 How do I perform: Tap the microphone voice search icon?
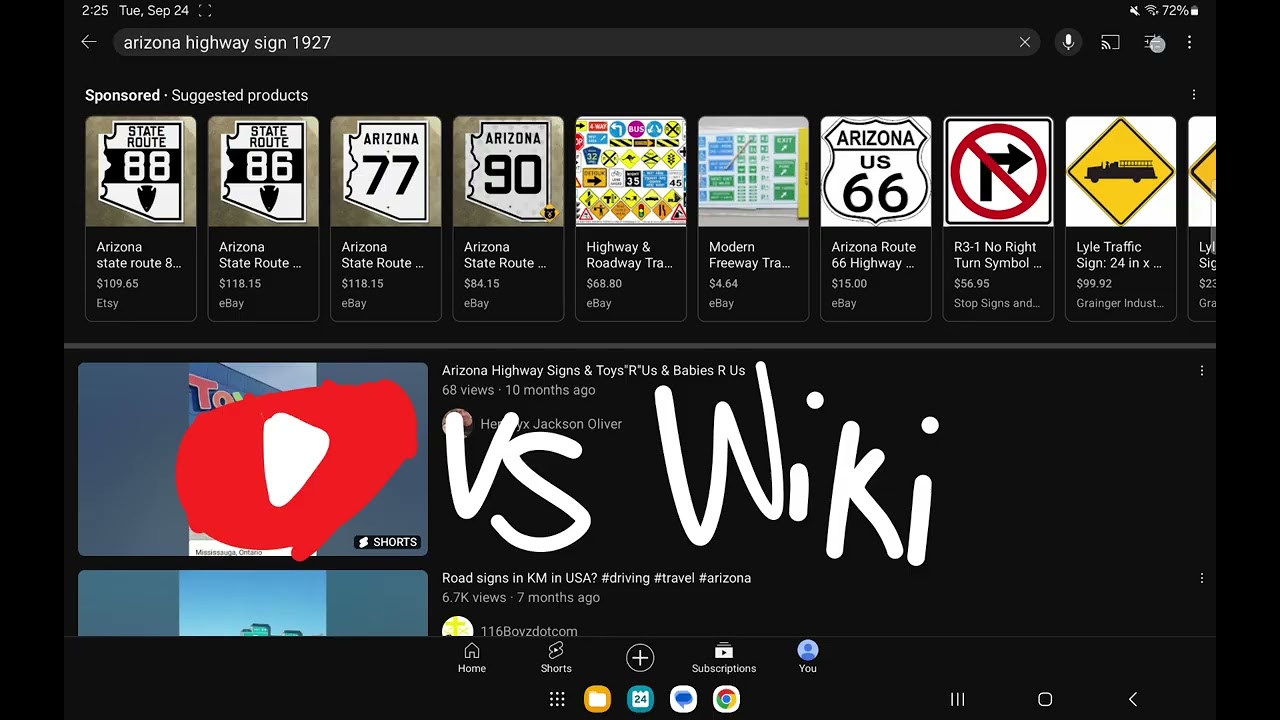(x=1068, y=42)
